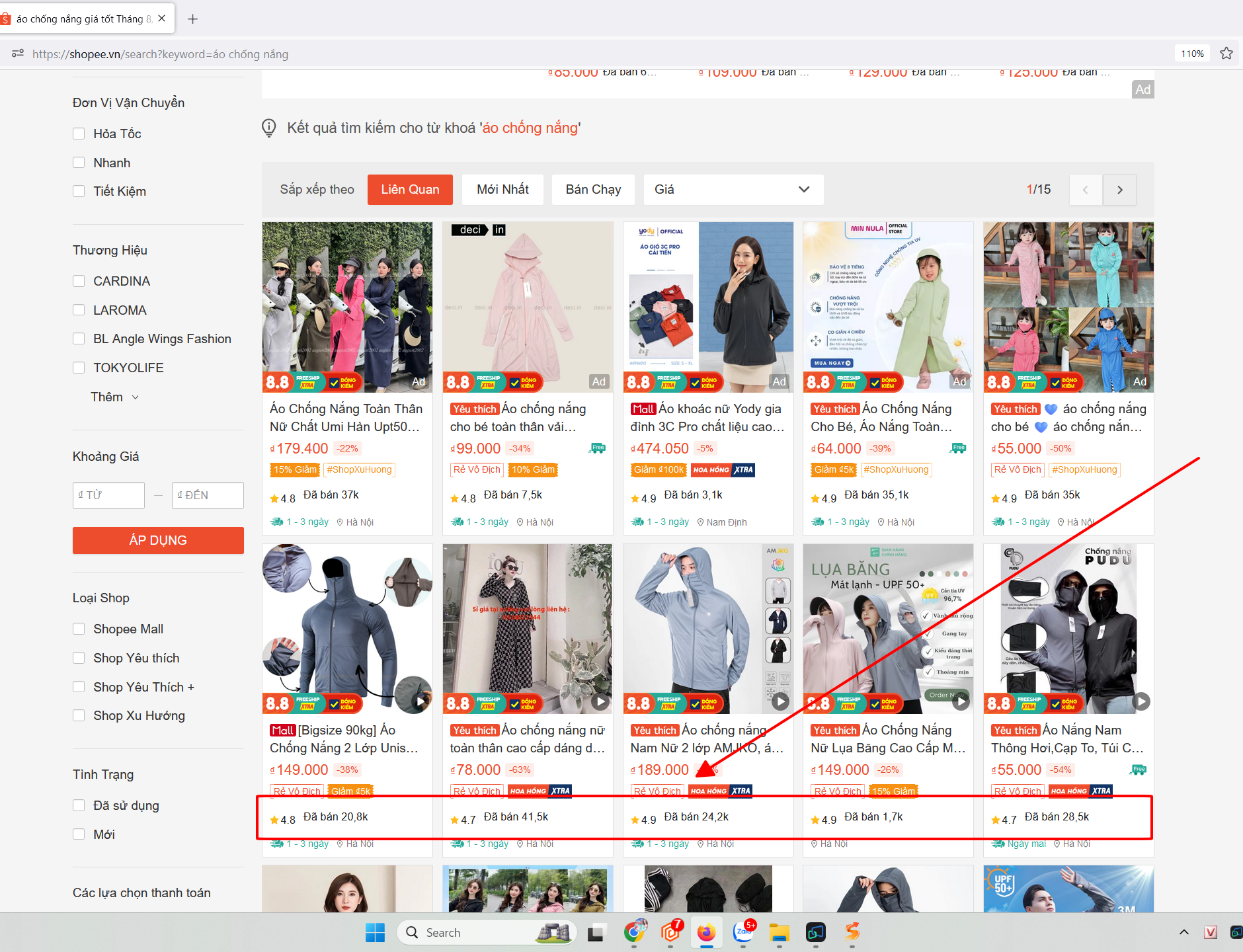Bookmark this page with the star icon
1243x952 pixels.
[x=1226, y=54]
